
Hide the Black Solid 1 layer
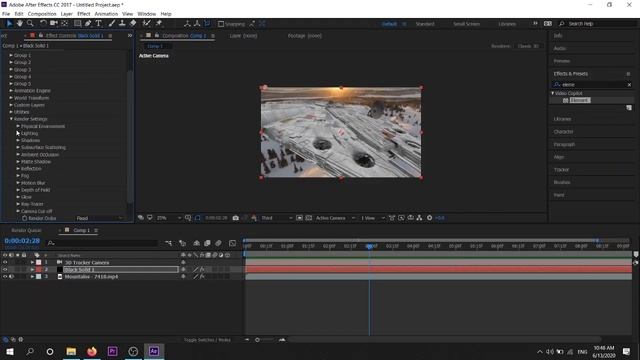click(x=5, y=269)
